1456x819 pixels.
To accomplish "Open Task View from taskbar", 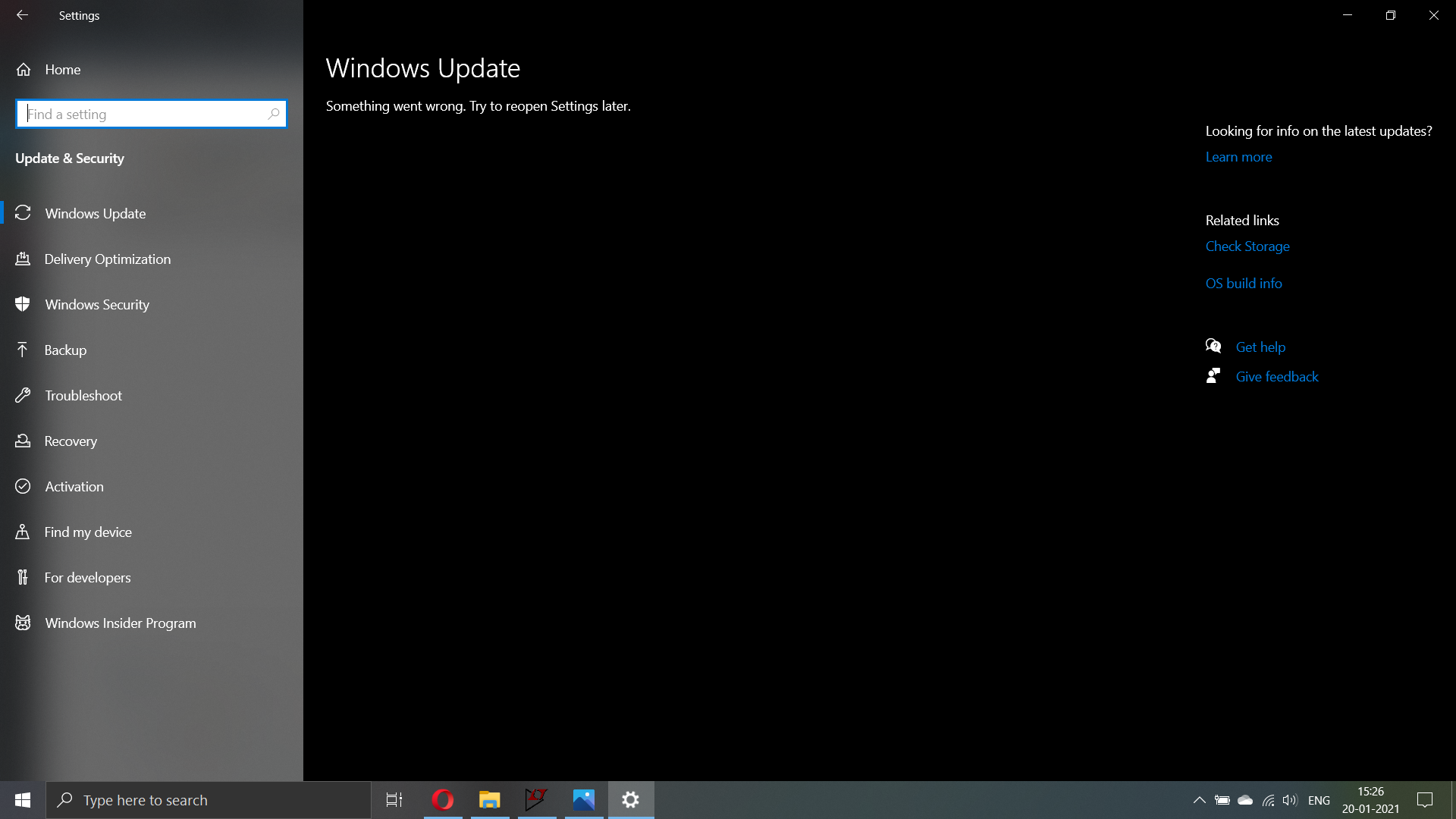I will click(x=394, y=800).
